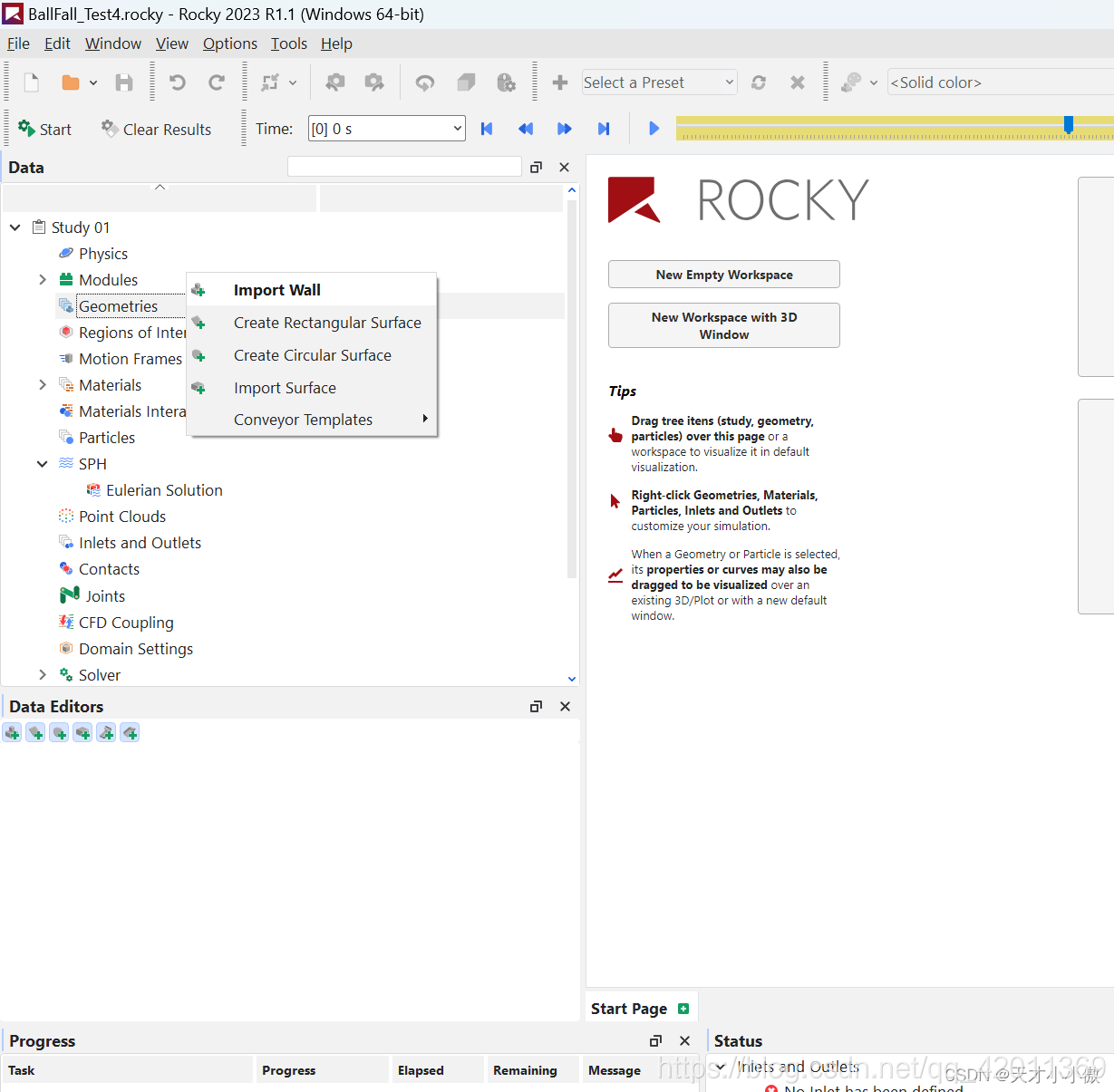Click the Data tree vertical scrollbar
This screenshot has height=1092, width=1114.
pyautogui.click(x=571, y=390)
